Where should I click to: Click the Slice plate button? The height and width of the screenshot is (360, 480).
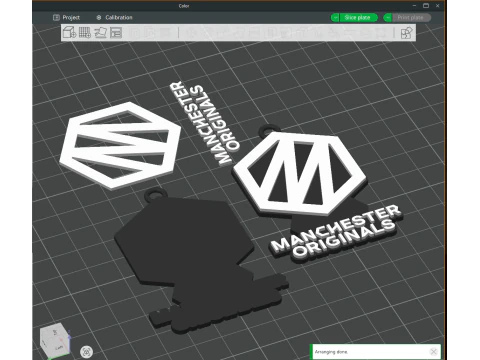pos(358,18)
